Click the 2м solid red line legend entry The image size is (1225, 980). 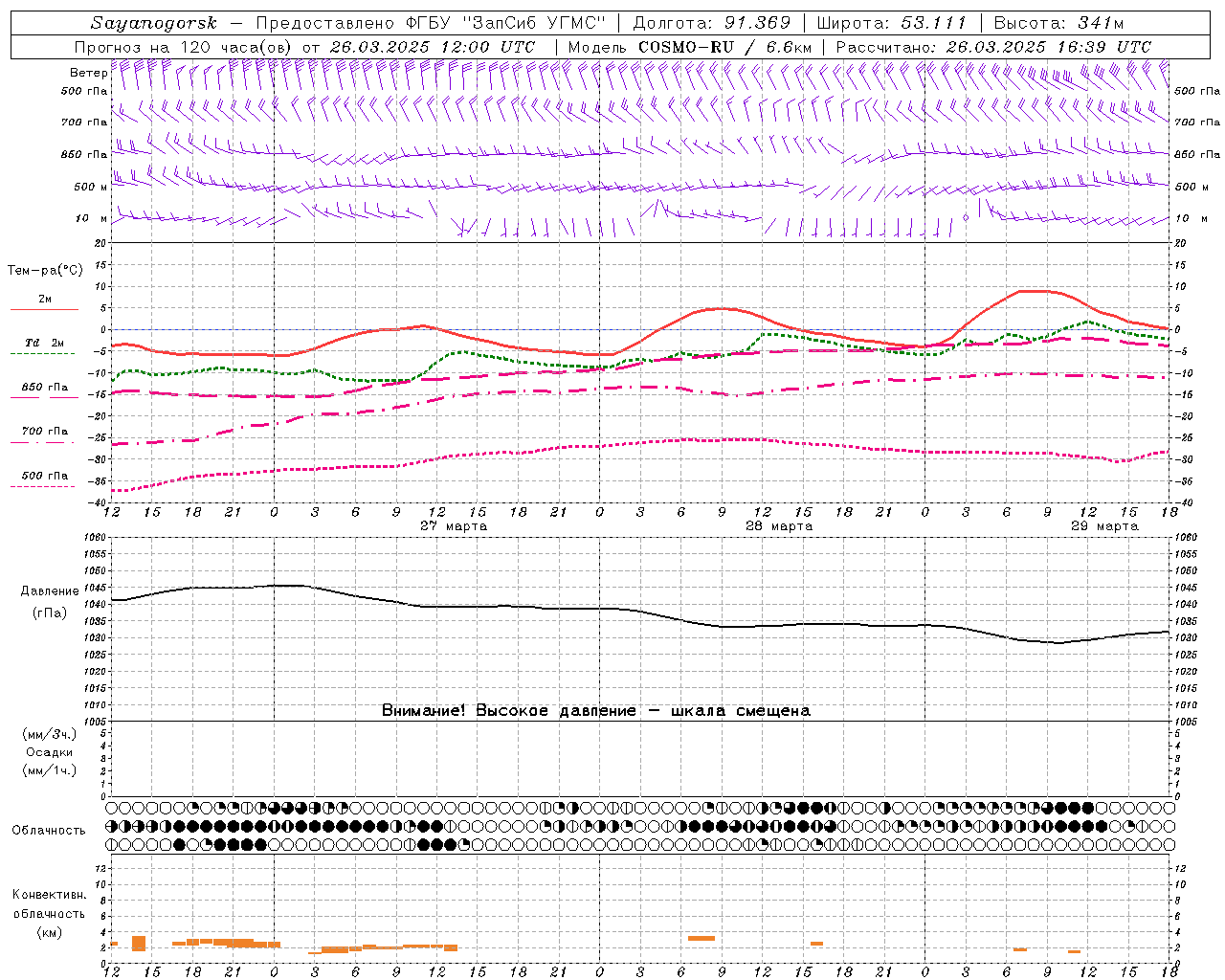click(44, 302)
